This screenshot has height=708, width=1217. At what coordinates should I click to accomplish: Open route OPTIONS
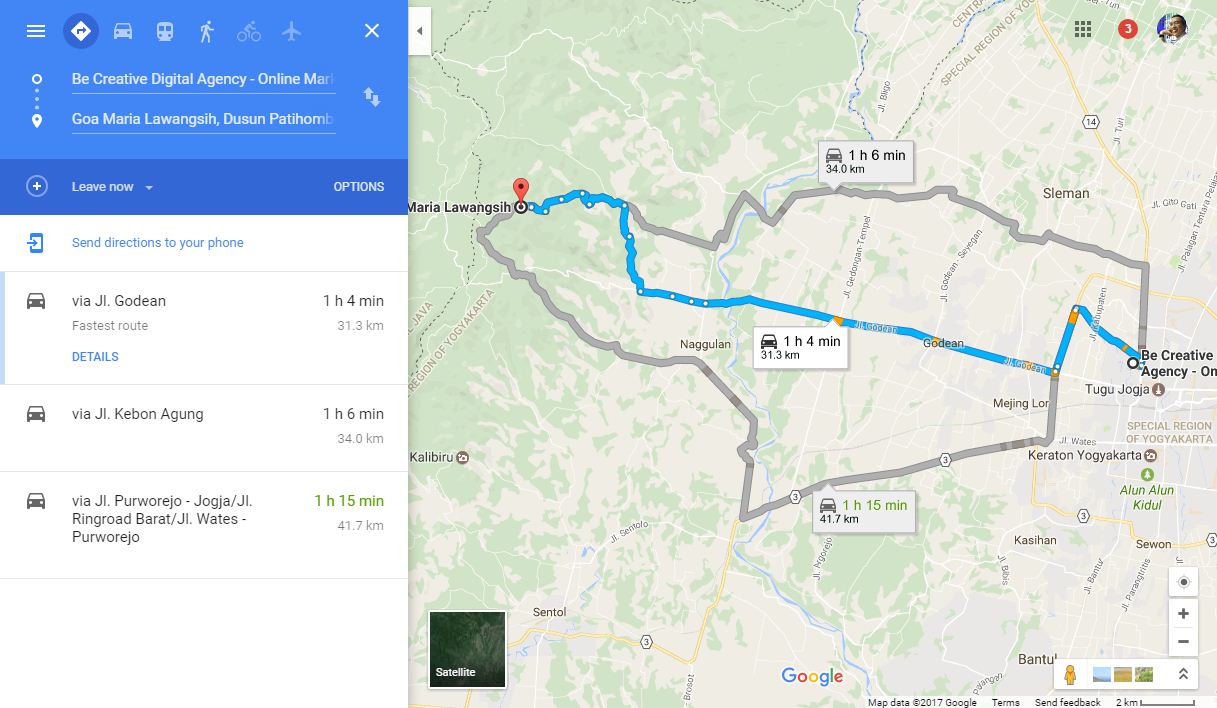(359, 187)
